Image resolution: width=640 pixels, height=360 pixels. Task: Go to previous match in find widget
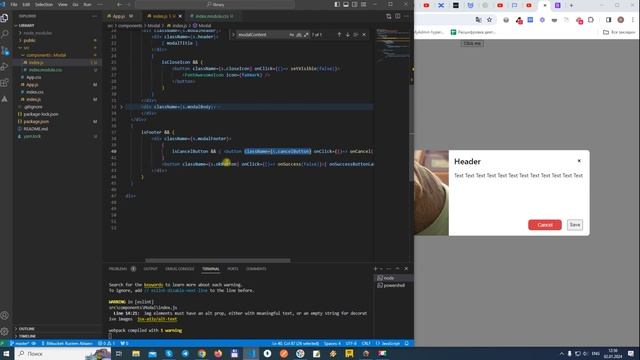339,35
